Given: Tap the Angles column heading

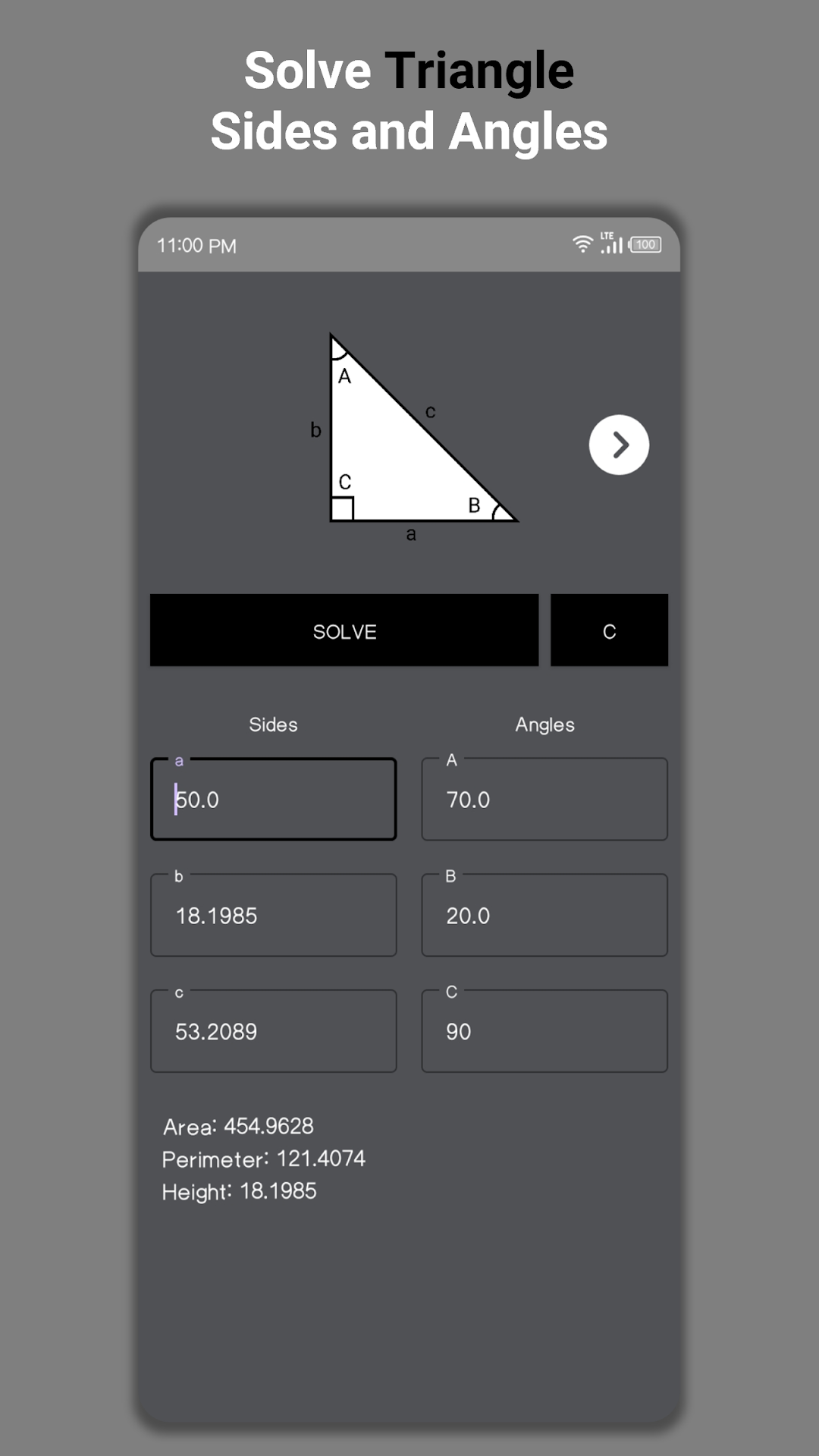Looking at the screenshot, I should point(544,725).
